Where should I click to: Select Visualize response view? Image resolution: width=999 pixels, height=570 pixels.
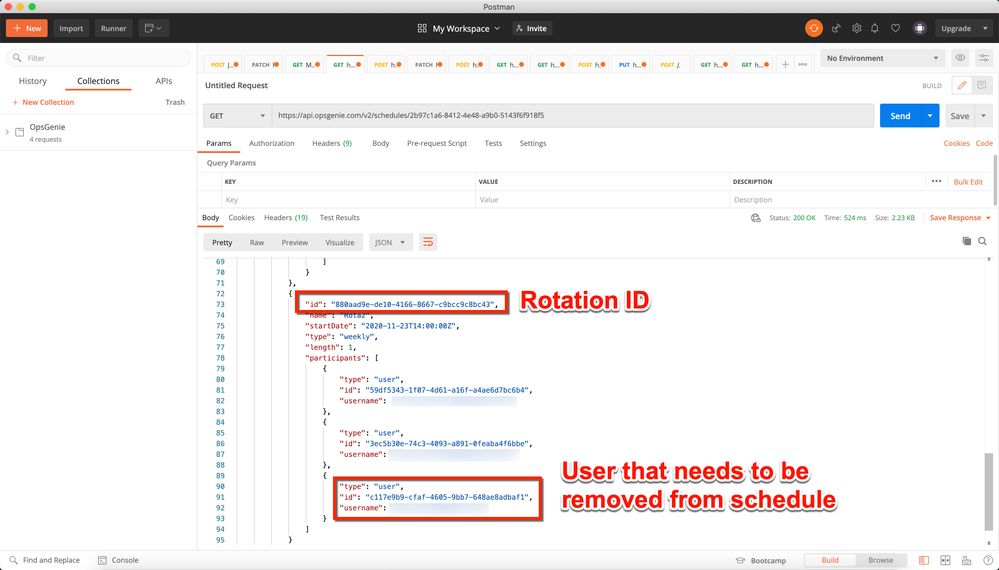[x=340, y=243]
